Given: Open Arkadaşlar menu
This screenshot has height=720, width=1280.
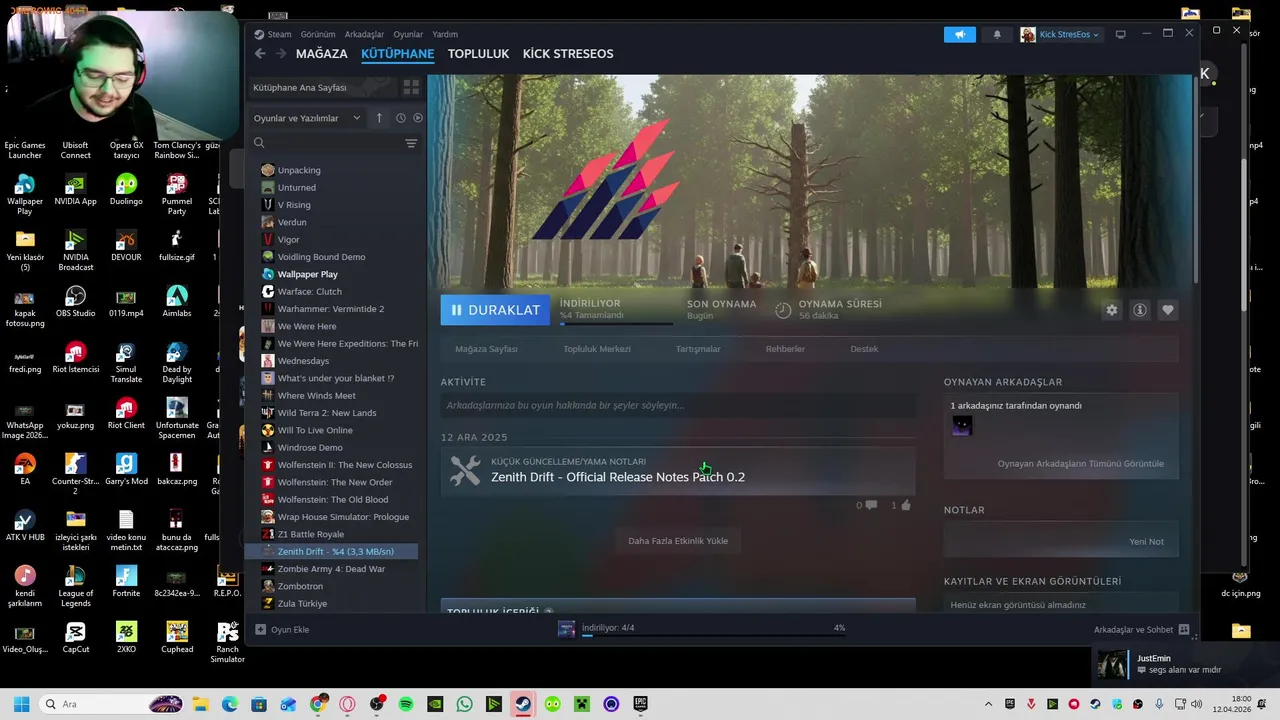Looking at the screenshot, I should [364, 34].
